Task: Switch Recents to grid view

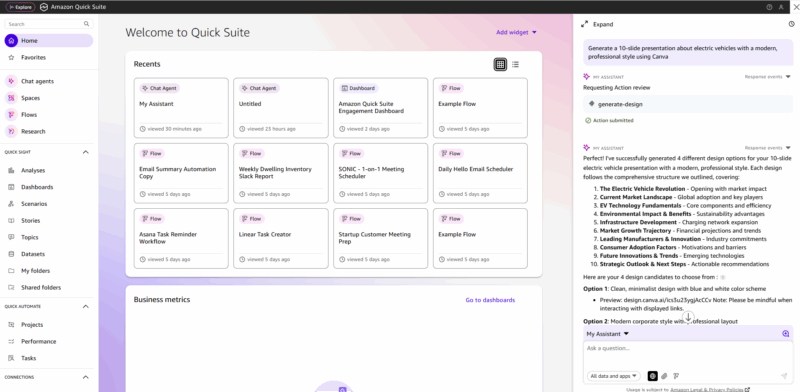Action: 501,64
